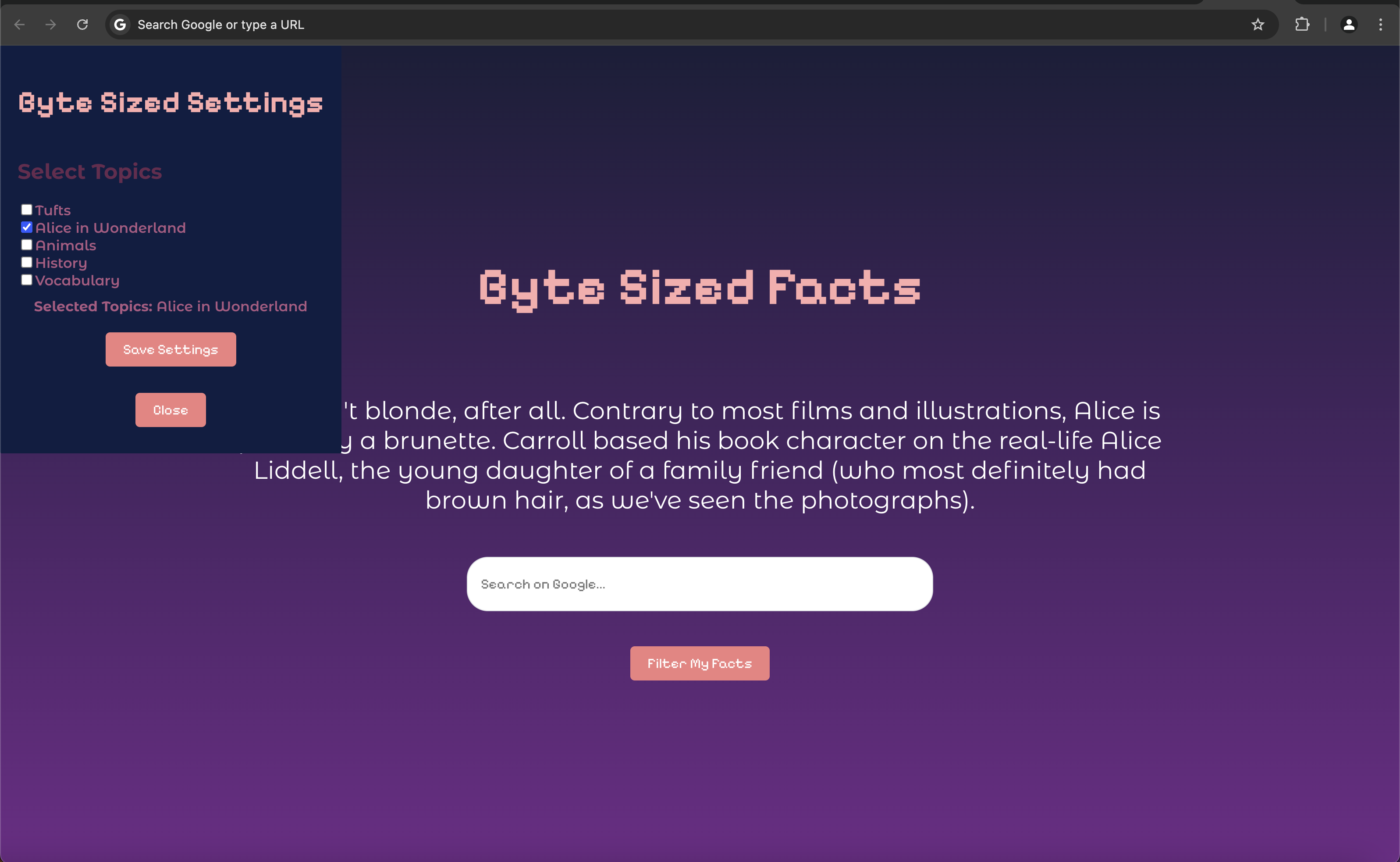Viewport: 1400px width, 862px height.
Task: Select the Vocabulary topic checkbox
Action: 27,280
